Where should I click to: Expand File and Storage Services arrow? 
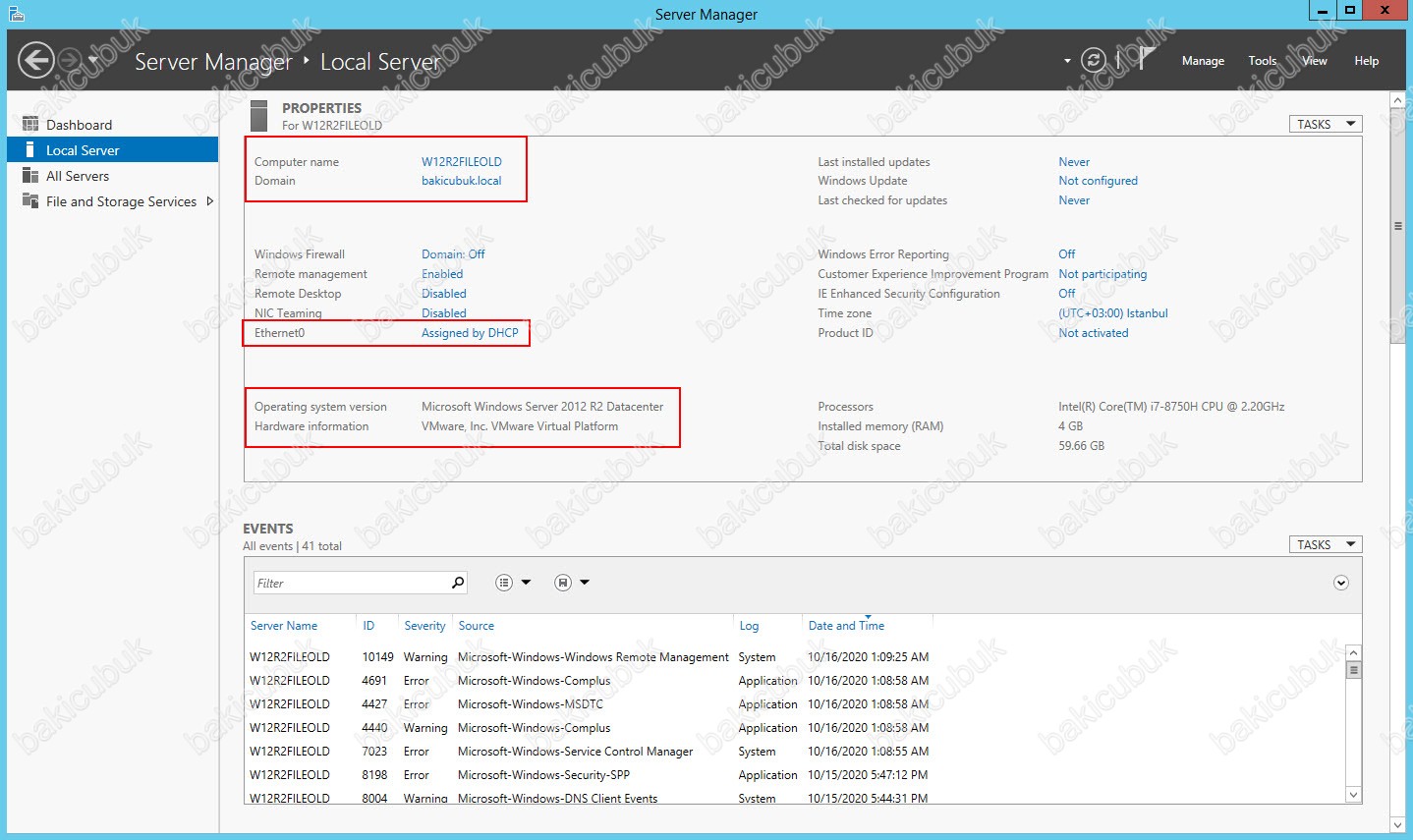209,201
